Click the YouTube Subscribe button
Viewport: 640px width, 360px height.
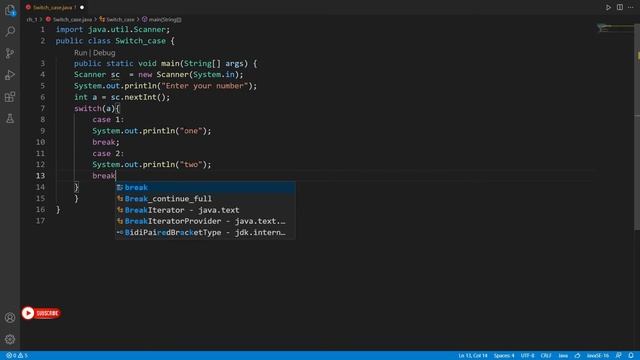41,313
